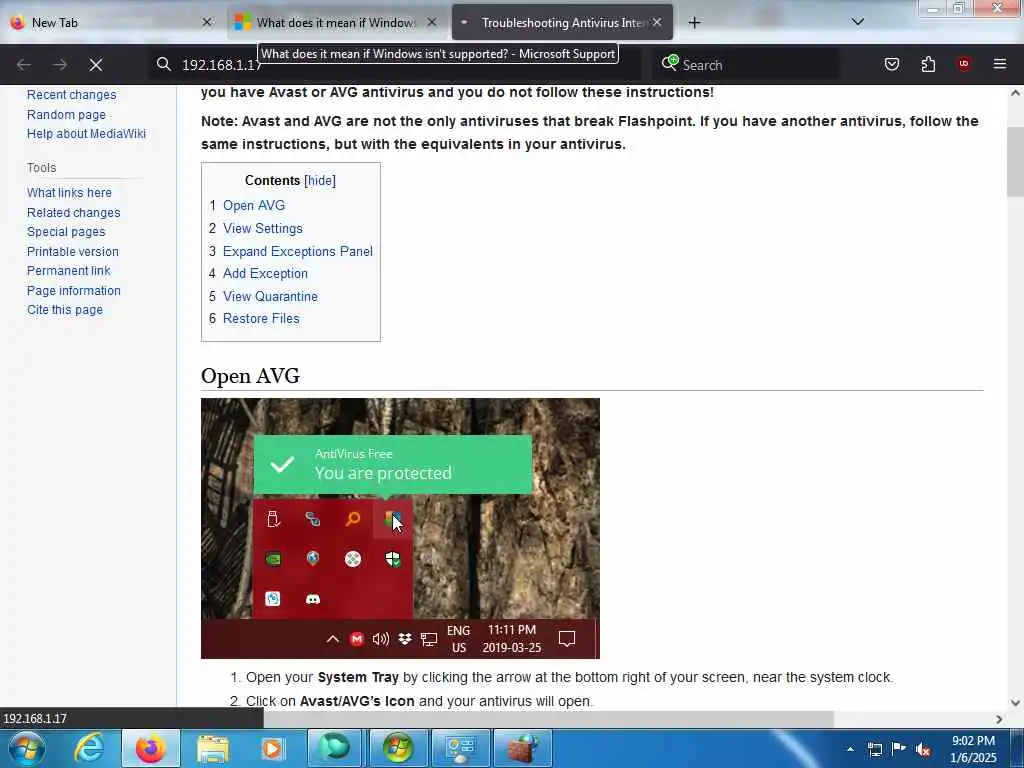The image size is (1024, 768).
Task: Go back to the previous page
Action: click(x=24, y=65)
